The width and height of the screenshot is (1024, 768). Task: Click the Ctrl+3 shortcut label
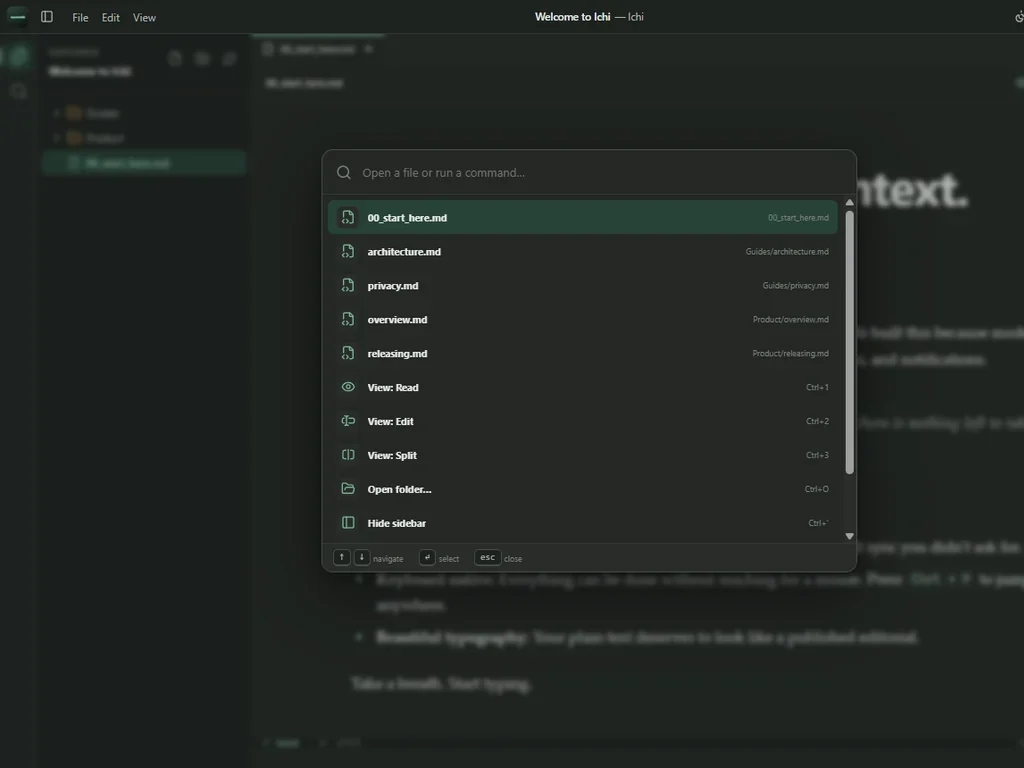(817, 455)
